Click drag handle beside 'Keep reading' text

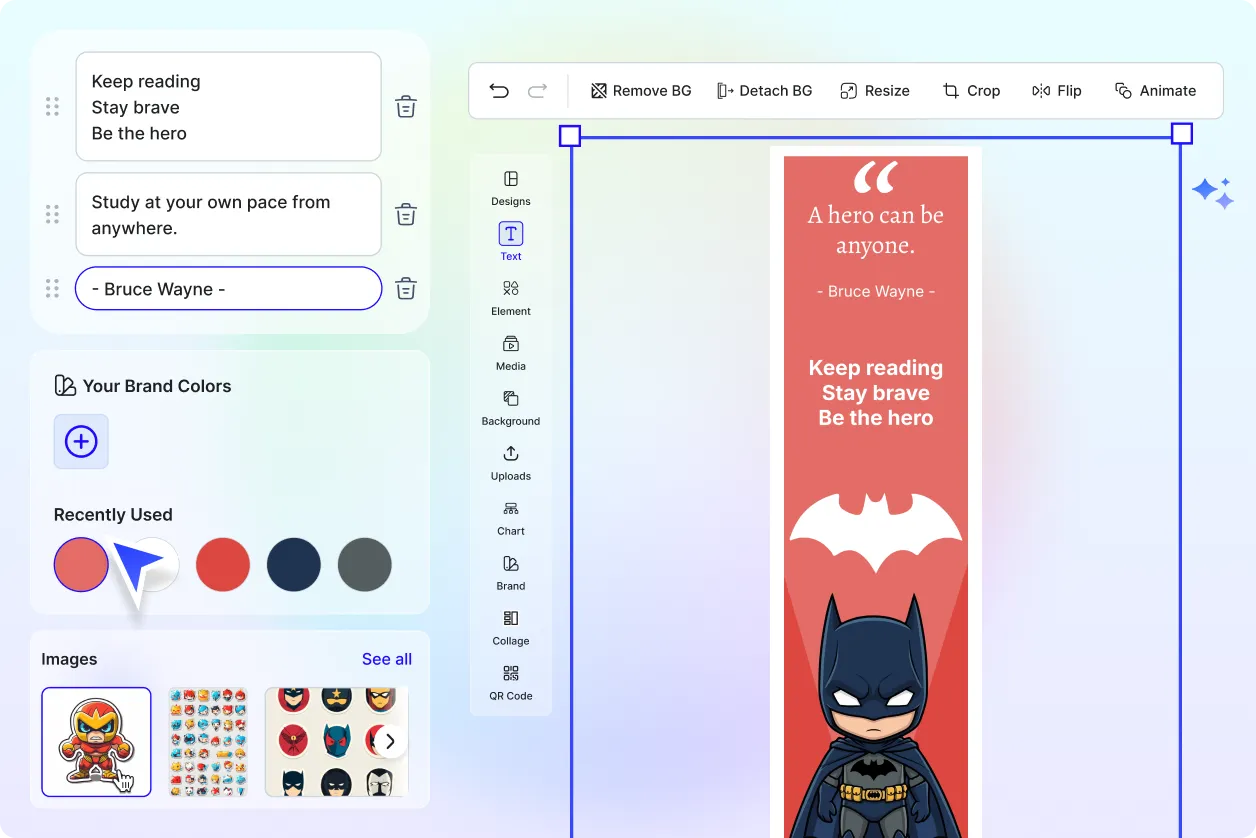53,107
